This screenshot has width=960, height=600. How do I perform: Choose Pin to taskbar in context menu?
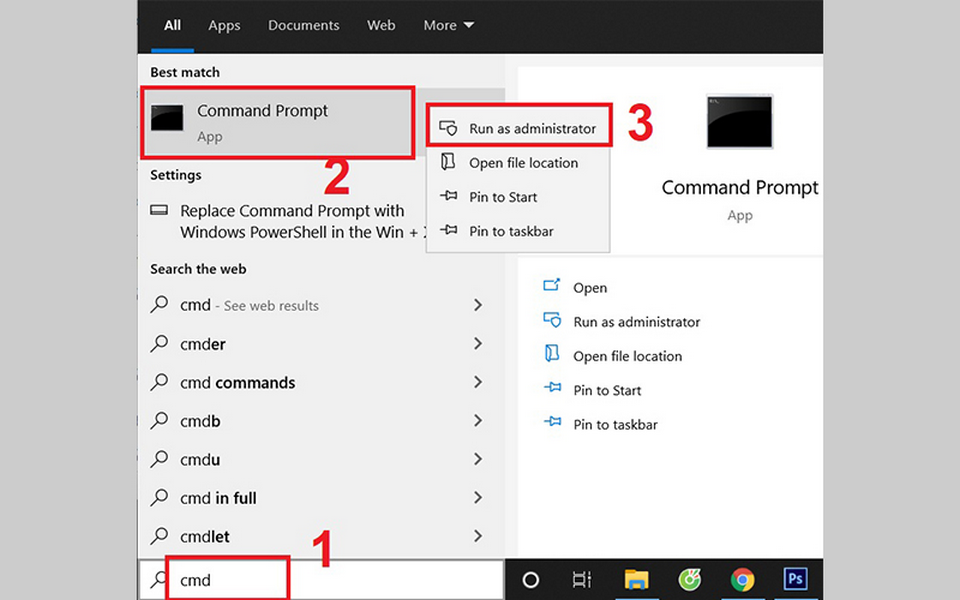[x=519, y=231]
